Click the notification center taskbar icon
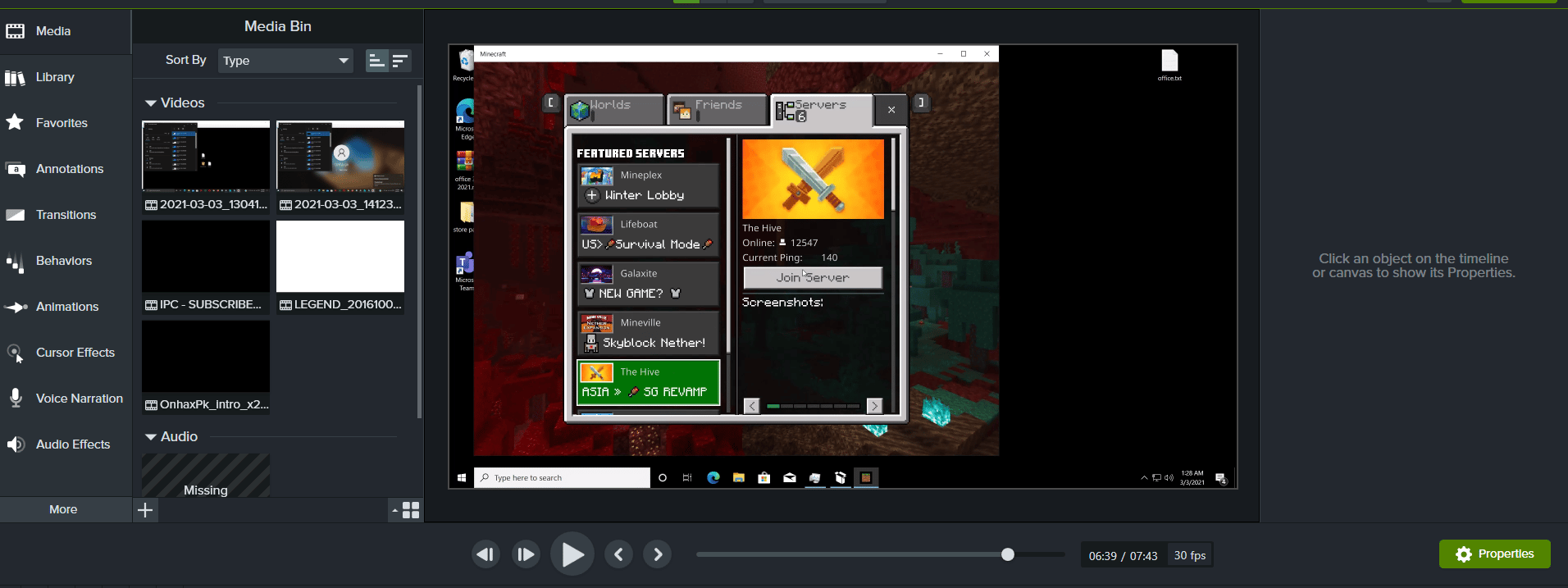Image resolution: width=1568 pixels, height=588 pixels. [1221, 478]
